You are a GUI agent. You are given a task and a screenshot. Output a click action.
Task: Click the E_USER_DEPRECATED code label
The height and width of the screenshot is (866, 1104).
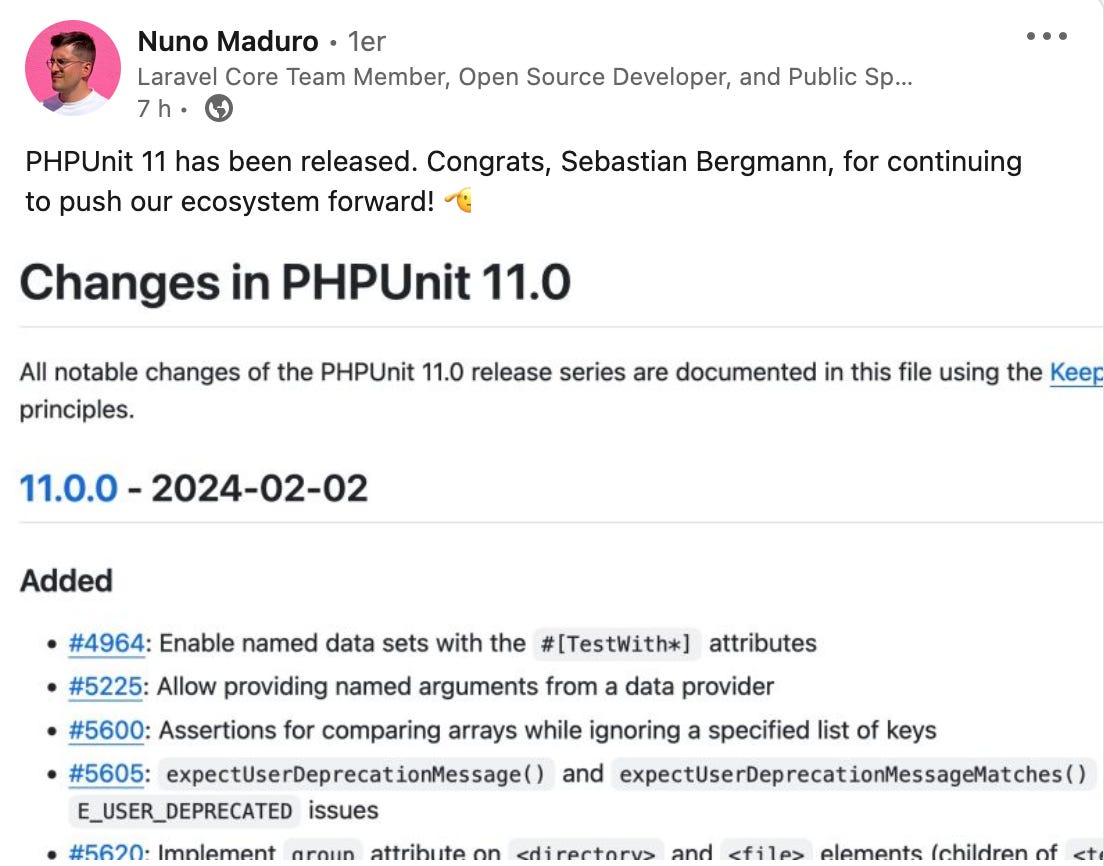point(184,811)
